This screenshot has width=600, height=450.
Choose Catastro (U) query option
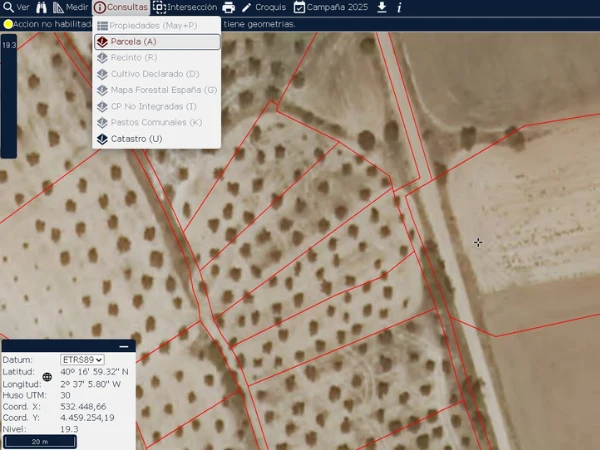coord(136,138)
